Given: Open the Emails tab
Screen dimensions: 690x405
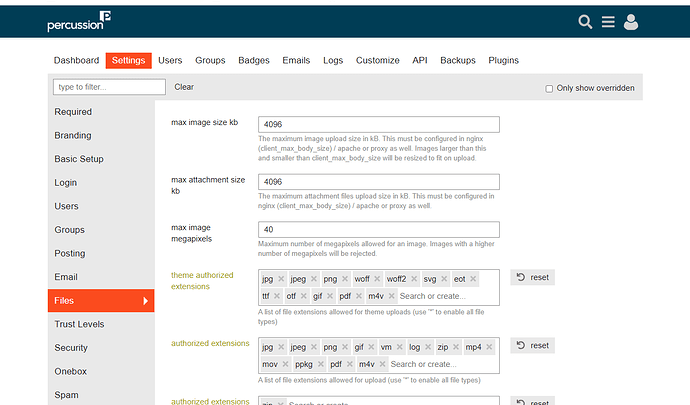Looking at the screenshot, I should coord(296,60).
